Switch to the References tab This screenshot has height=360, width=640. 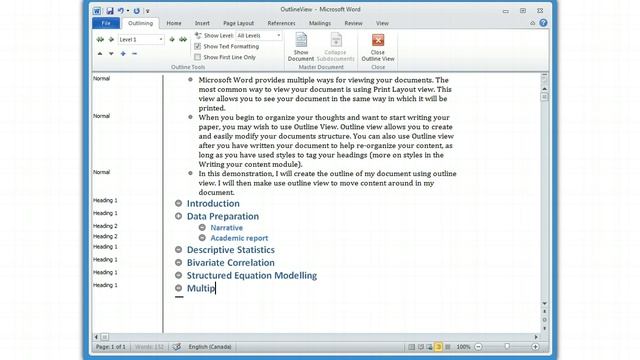(x=281, y=23)
